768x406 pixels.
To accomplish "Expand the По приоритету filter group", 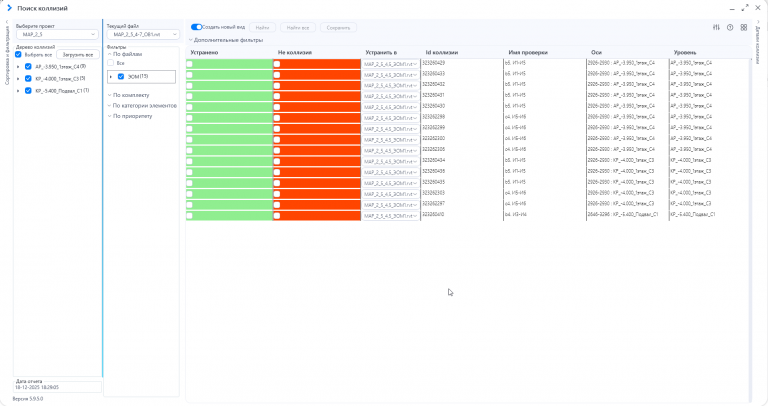I will (130, 116).
